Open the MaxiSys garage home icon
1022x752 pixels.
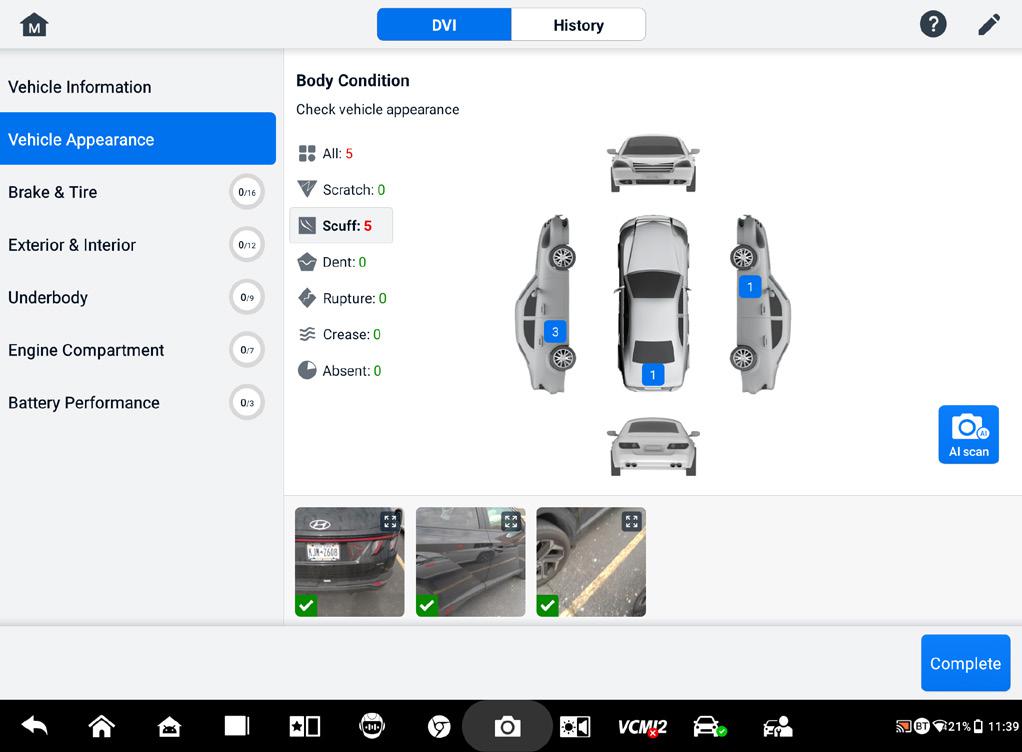(x=169, y=726)
